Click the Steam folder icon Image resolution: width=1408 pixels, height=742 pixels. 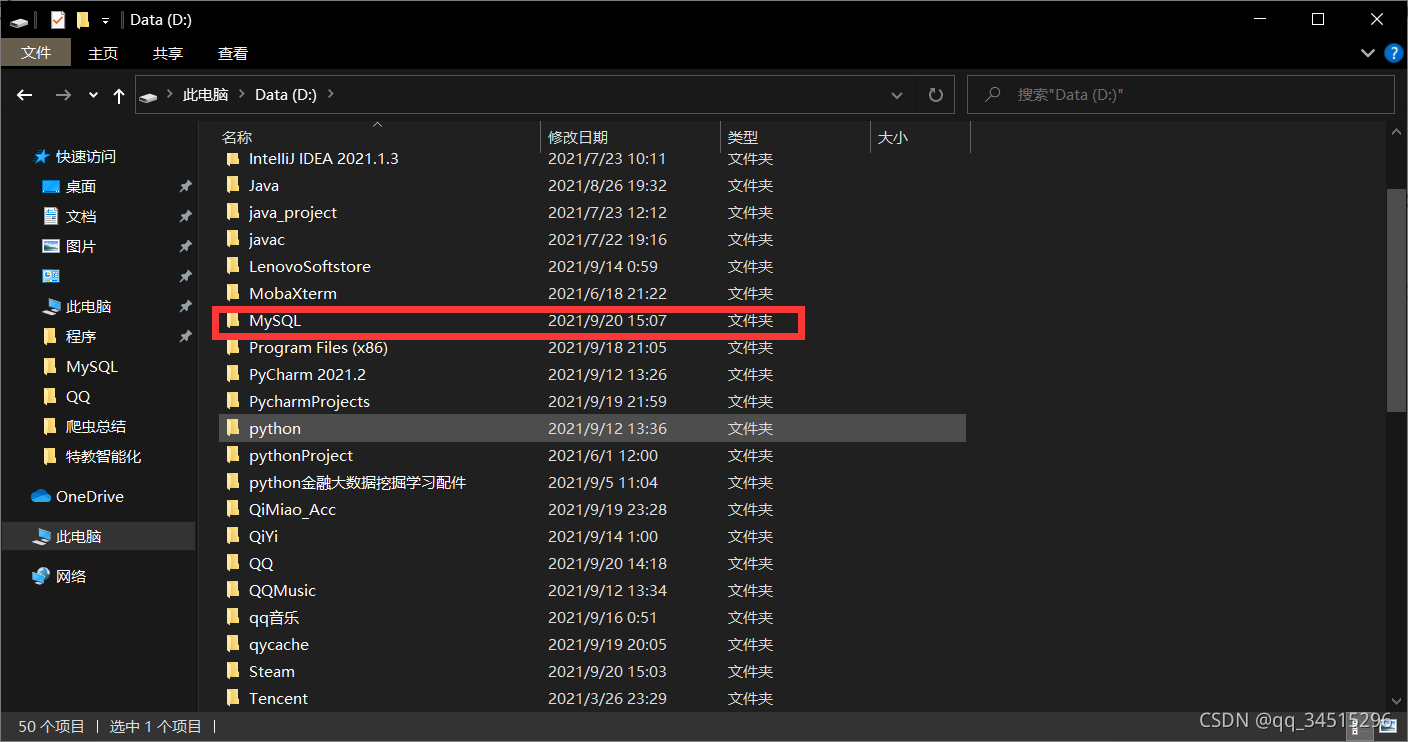[x=233, y=671]
